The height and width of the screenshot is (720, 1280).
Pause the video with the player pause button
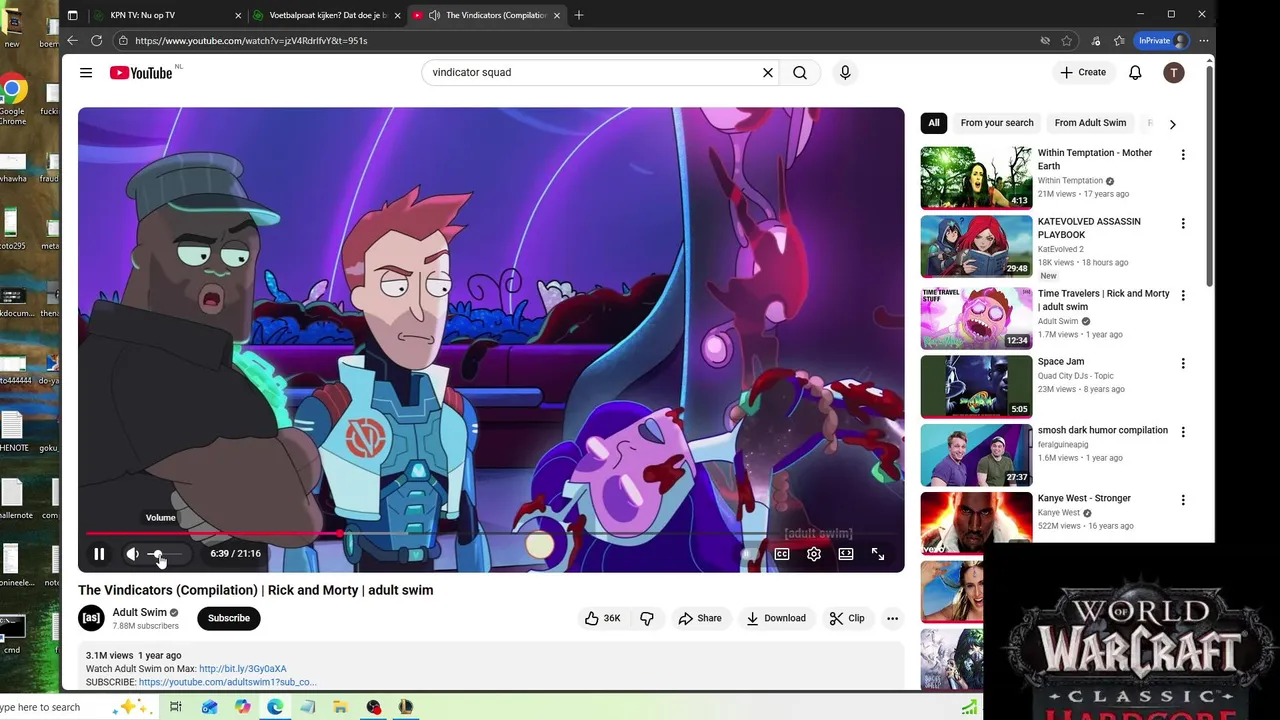coord(99,553)
